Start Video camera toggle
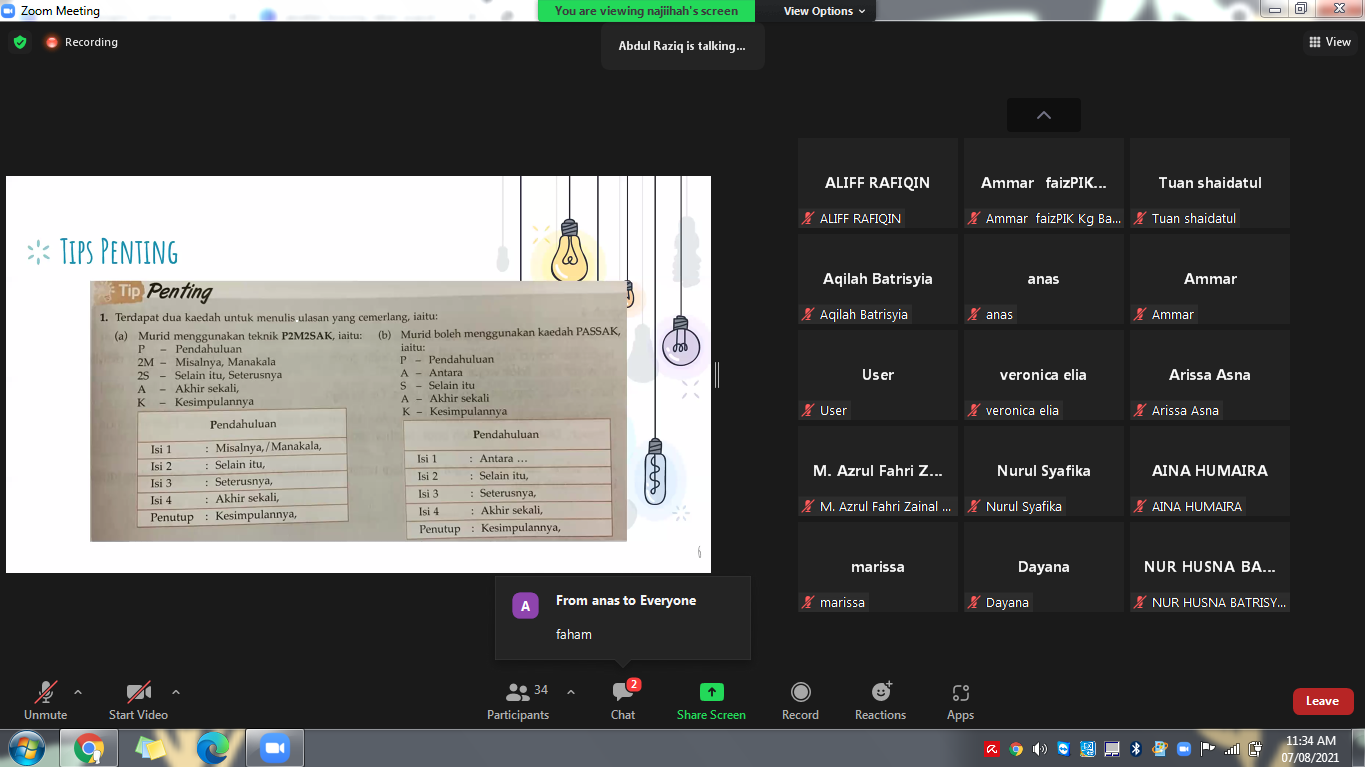 (138, 693)
